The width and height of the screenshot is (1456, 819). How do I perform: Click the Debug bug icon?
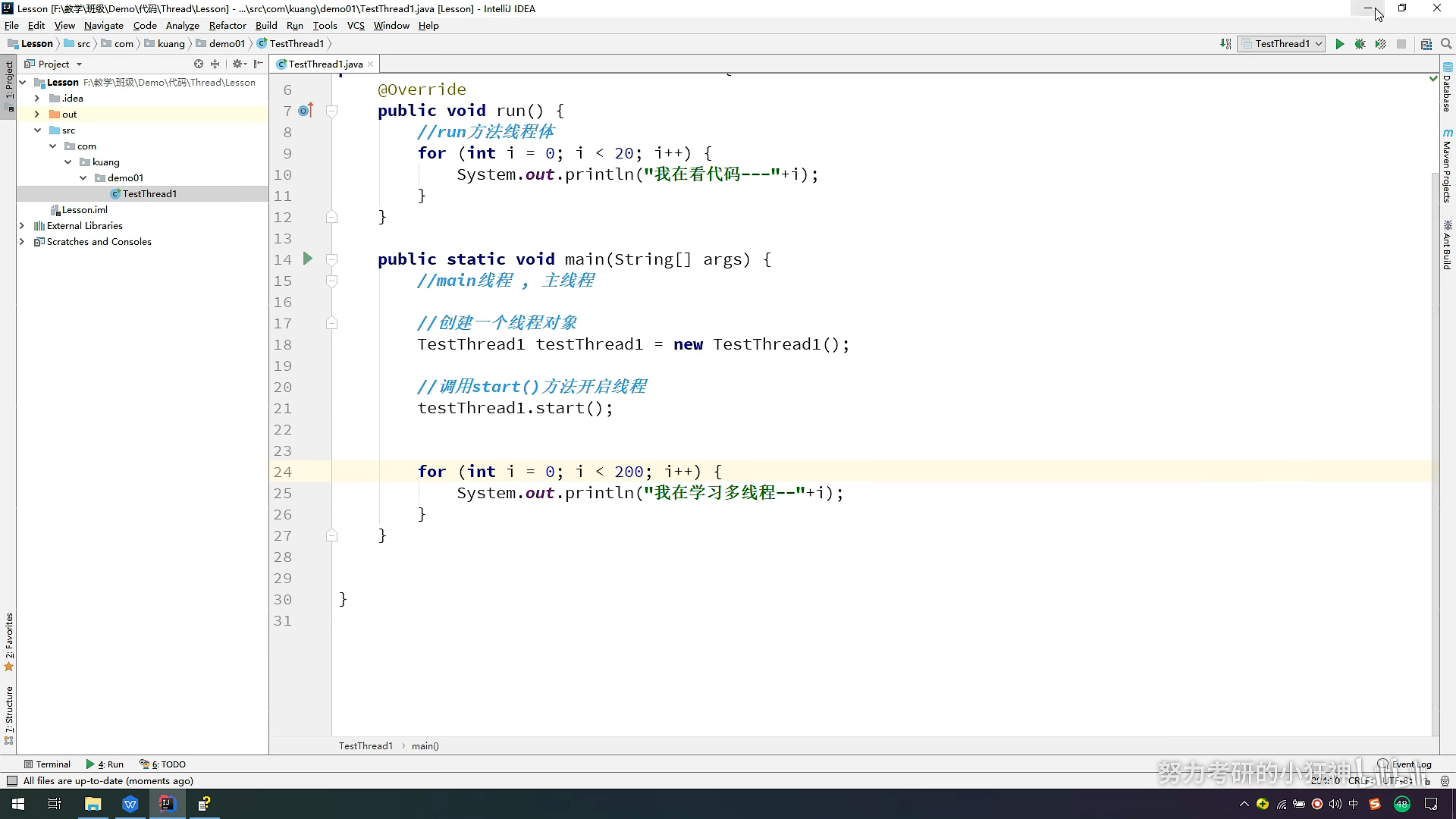(1360, 44)
